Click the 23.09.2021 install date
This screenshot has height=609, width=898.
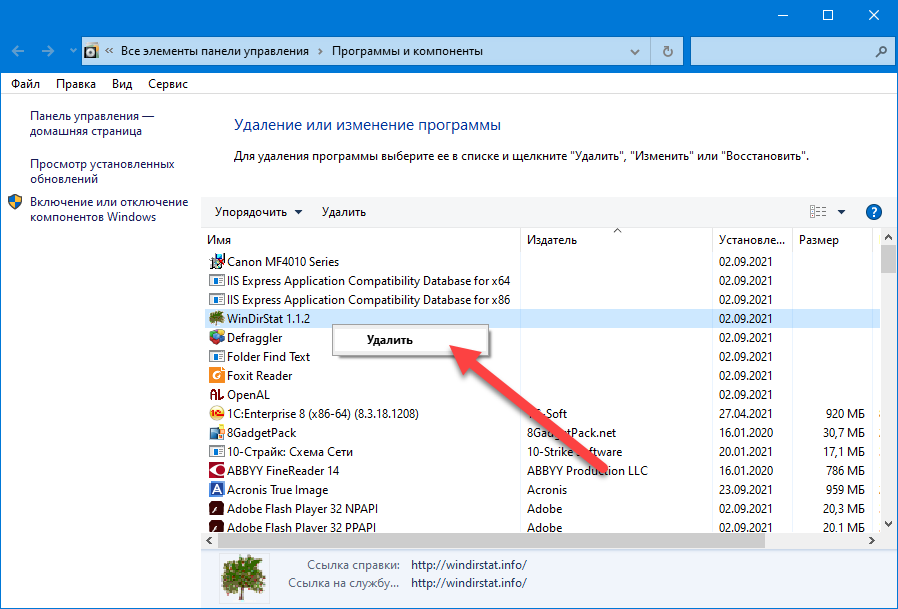tap(746, 490)
